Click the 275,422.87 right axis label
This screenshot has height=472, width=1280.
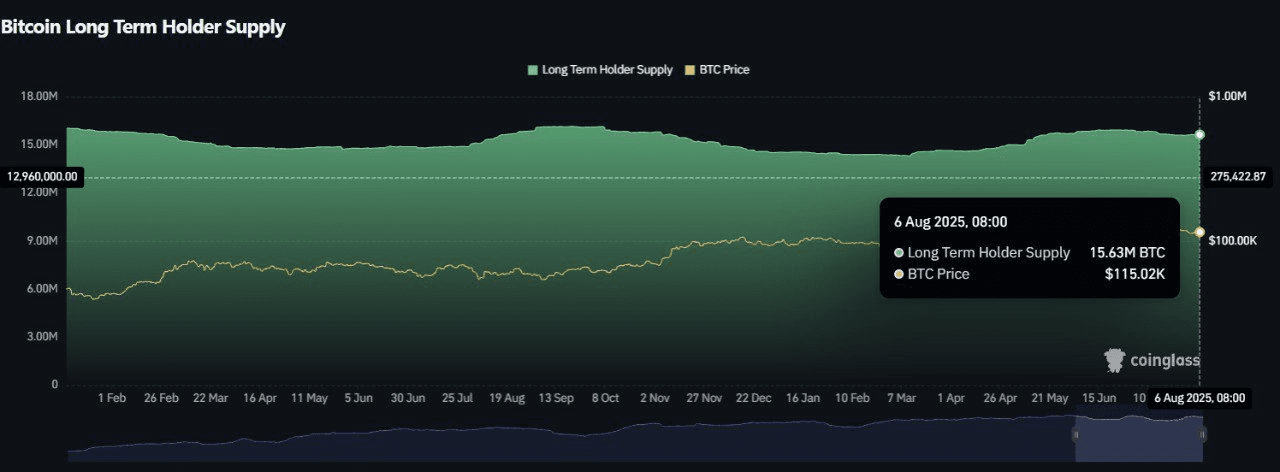[1238, 177]
